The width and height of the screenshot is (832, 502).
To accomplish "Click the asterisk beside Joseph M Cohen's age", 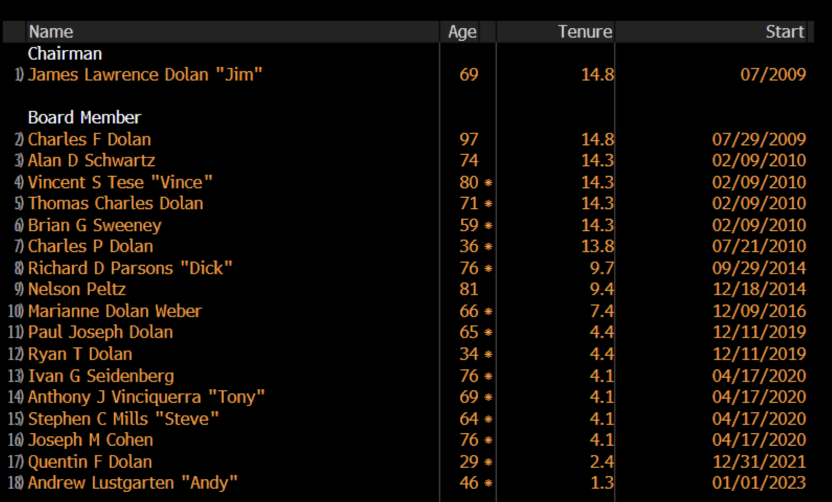I will pos(489,441).
